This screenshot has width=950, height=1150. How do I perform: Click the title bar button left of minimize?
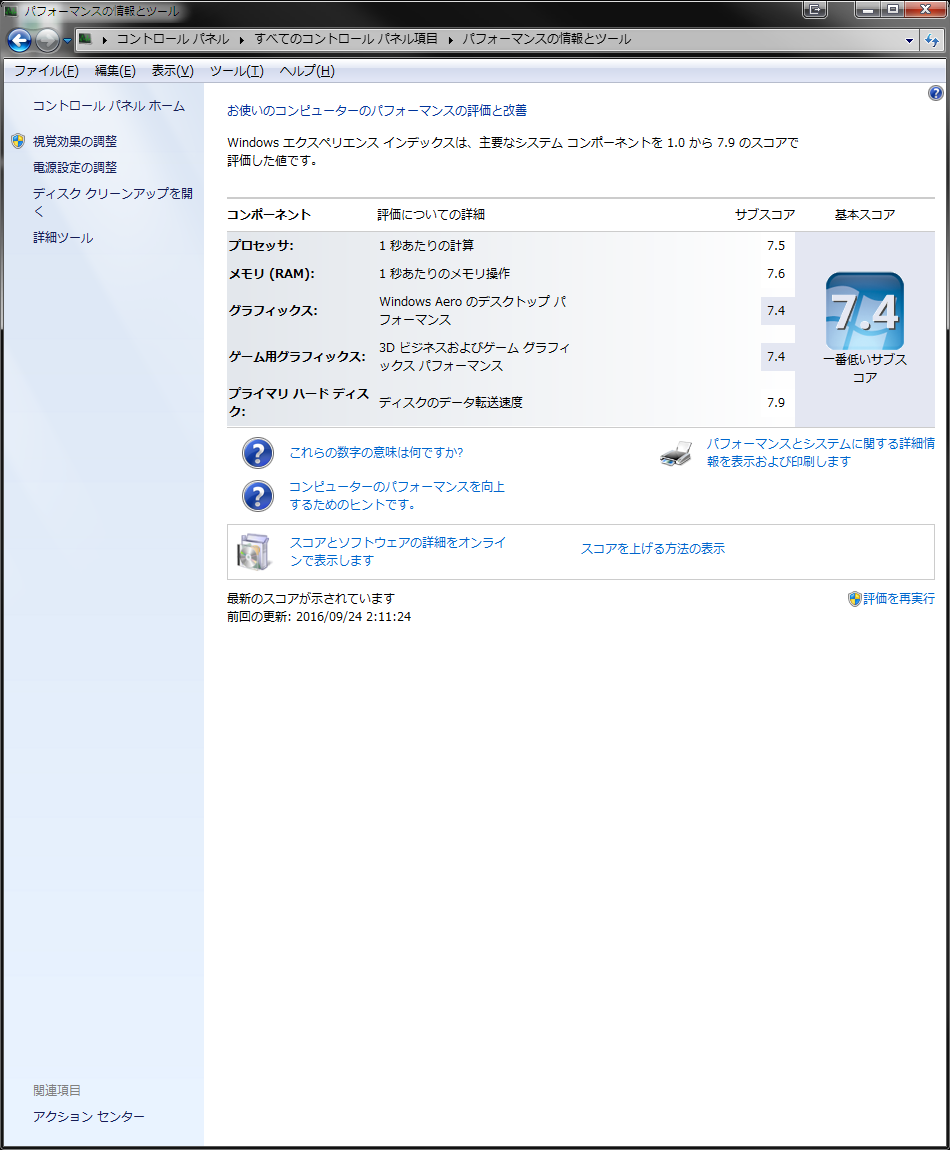[x=814, y=10]
